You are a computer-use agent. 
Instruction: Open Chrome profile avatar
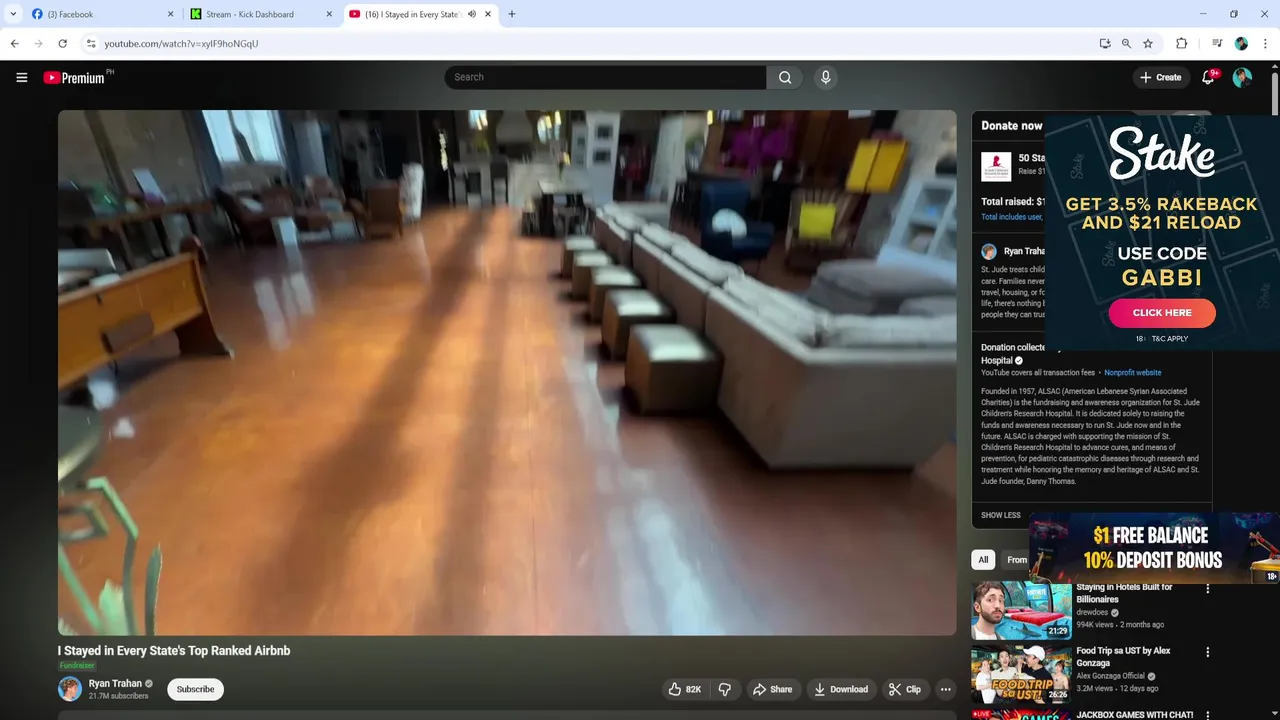click(x=1241, y=43)
